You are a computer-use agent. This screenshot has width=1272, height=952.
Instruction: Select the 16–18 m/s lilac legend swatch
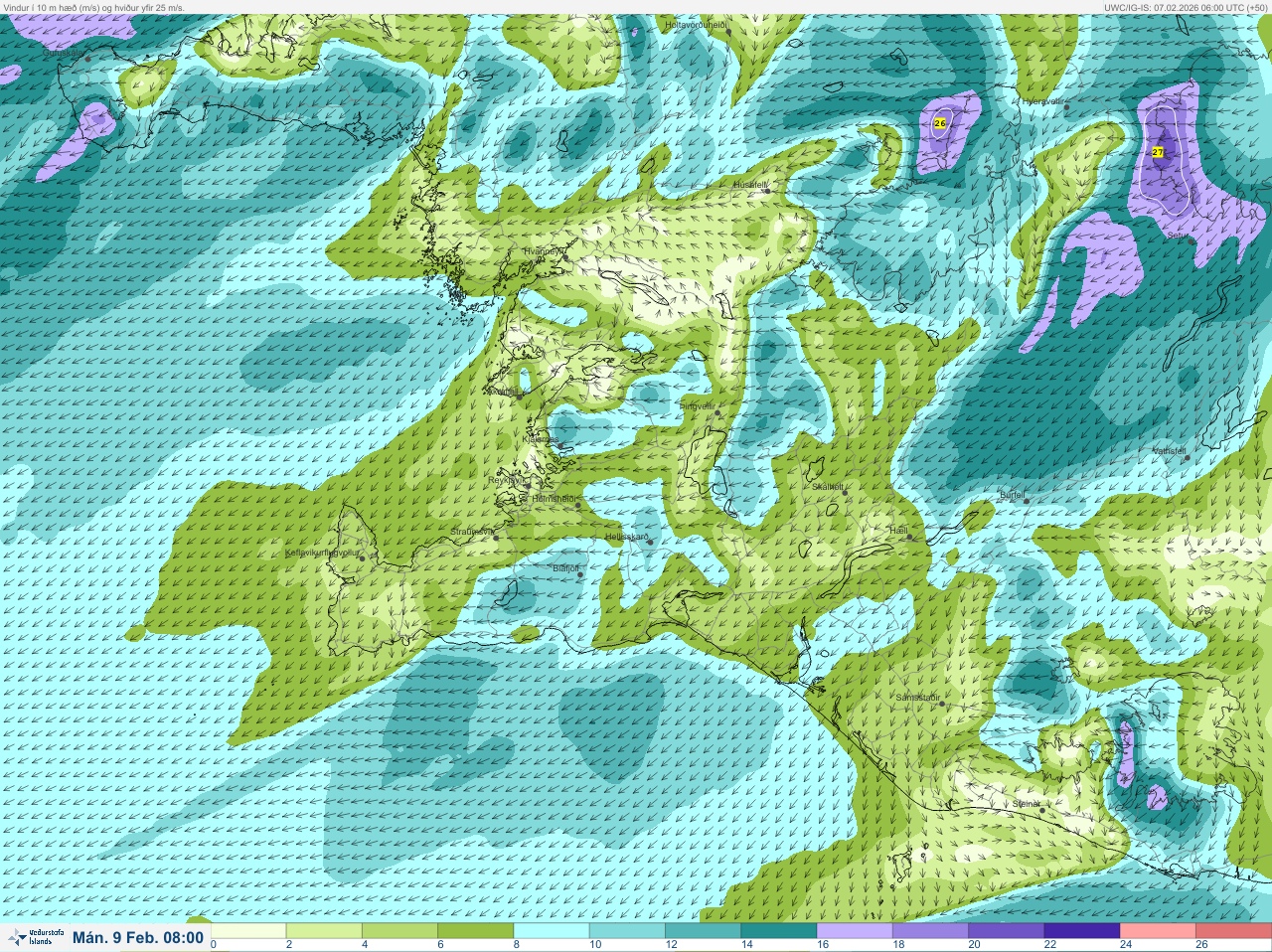(x=855, y=931)
